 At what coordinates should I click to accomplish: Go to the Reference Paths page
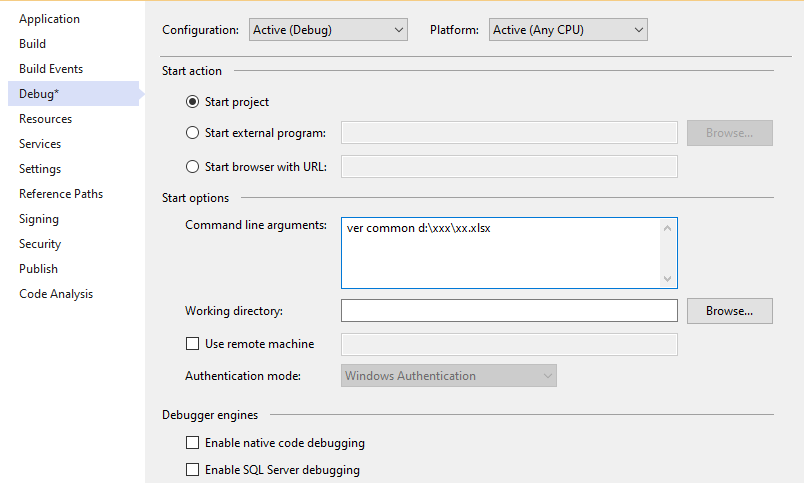click(61, 194)
